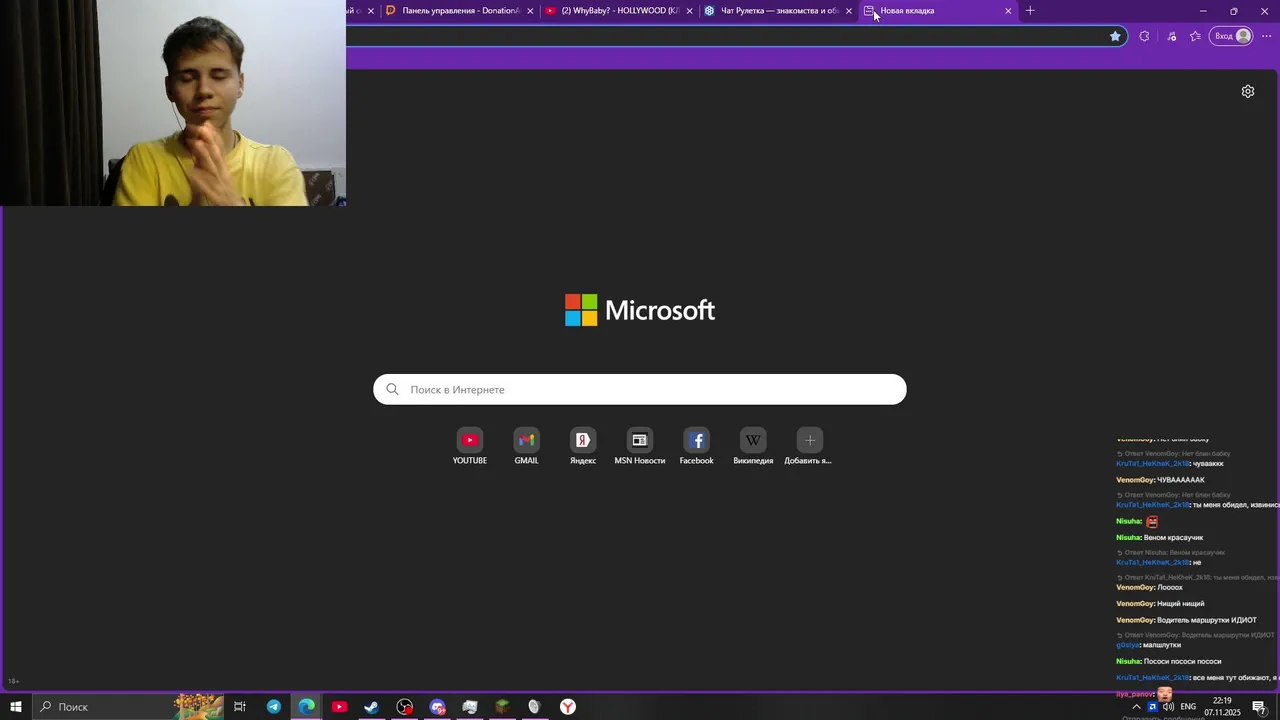Screen dimensions: 1280x720
Task: Open the red YouTube taskbar app
Action: (x=339, y=707)
